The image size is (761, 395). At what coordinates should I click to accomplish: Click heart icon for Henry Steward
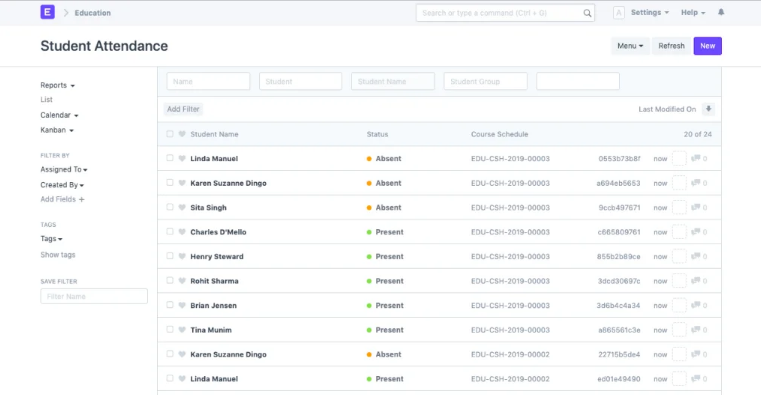182,256
